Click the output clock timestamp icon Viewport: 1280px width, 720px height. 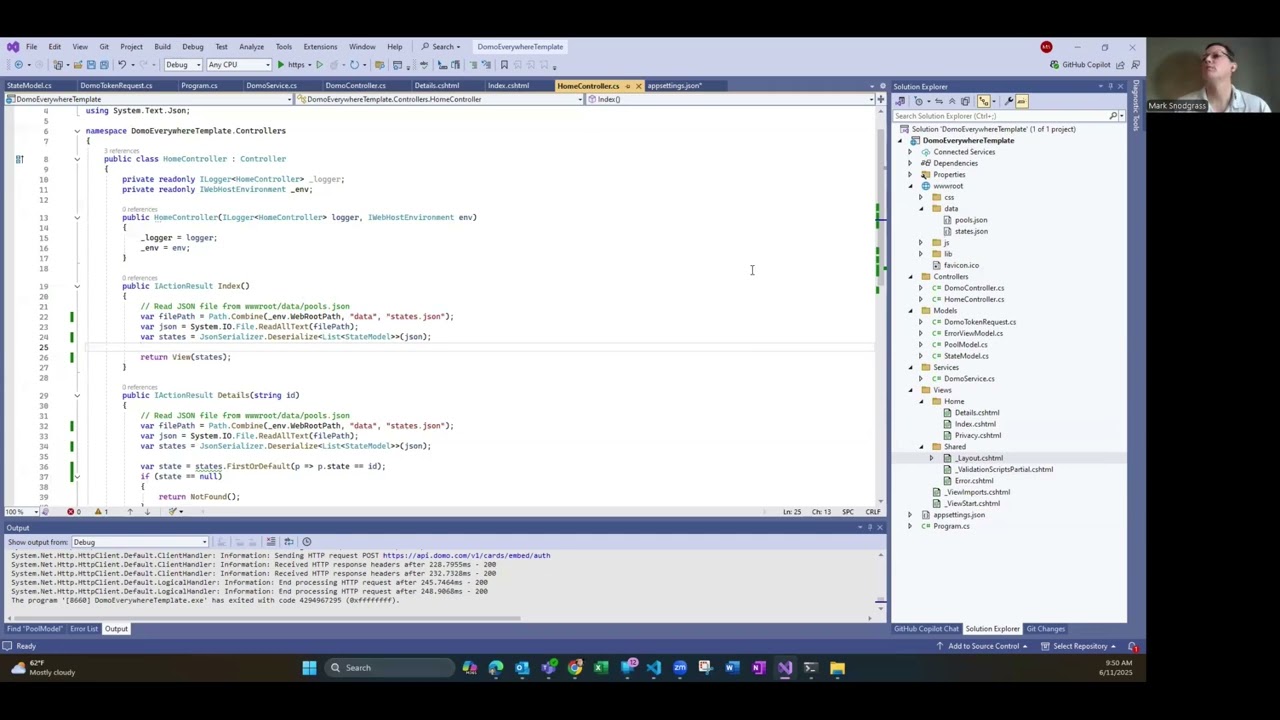[x=307, y=542]
